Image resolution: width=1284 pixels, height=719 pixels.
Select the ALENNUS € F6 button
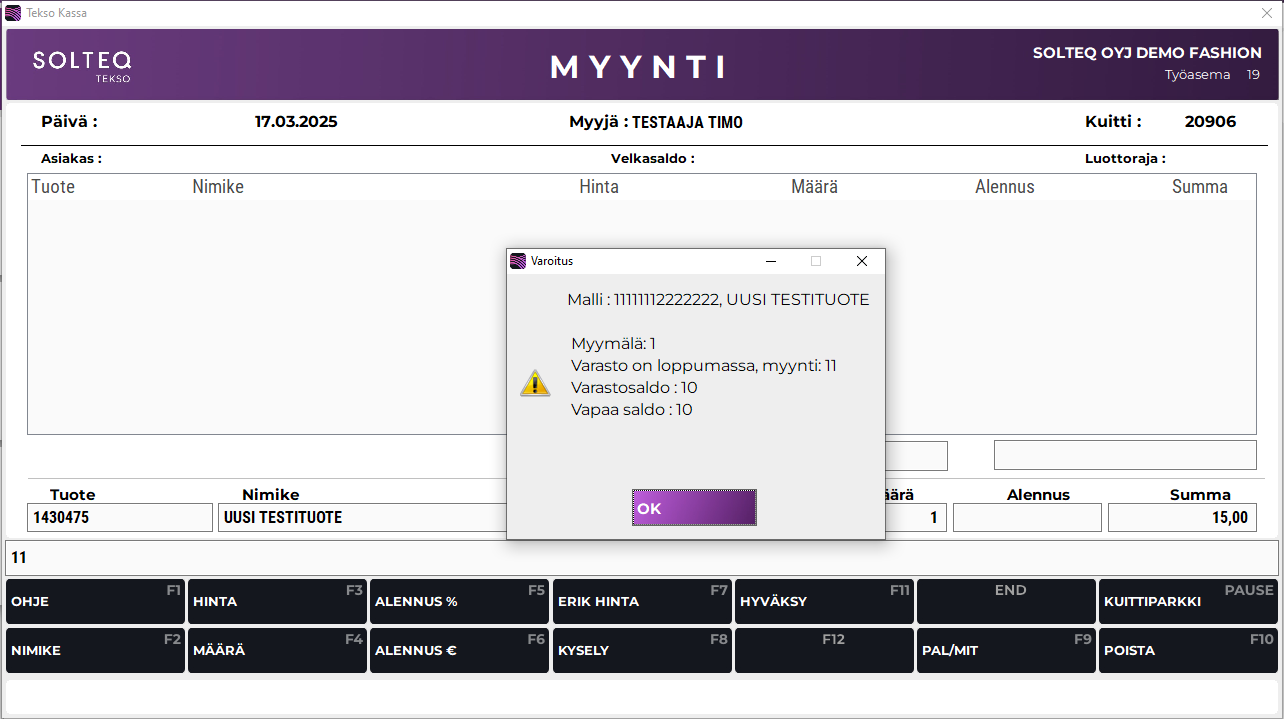click(x=458, y=650)
